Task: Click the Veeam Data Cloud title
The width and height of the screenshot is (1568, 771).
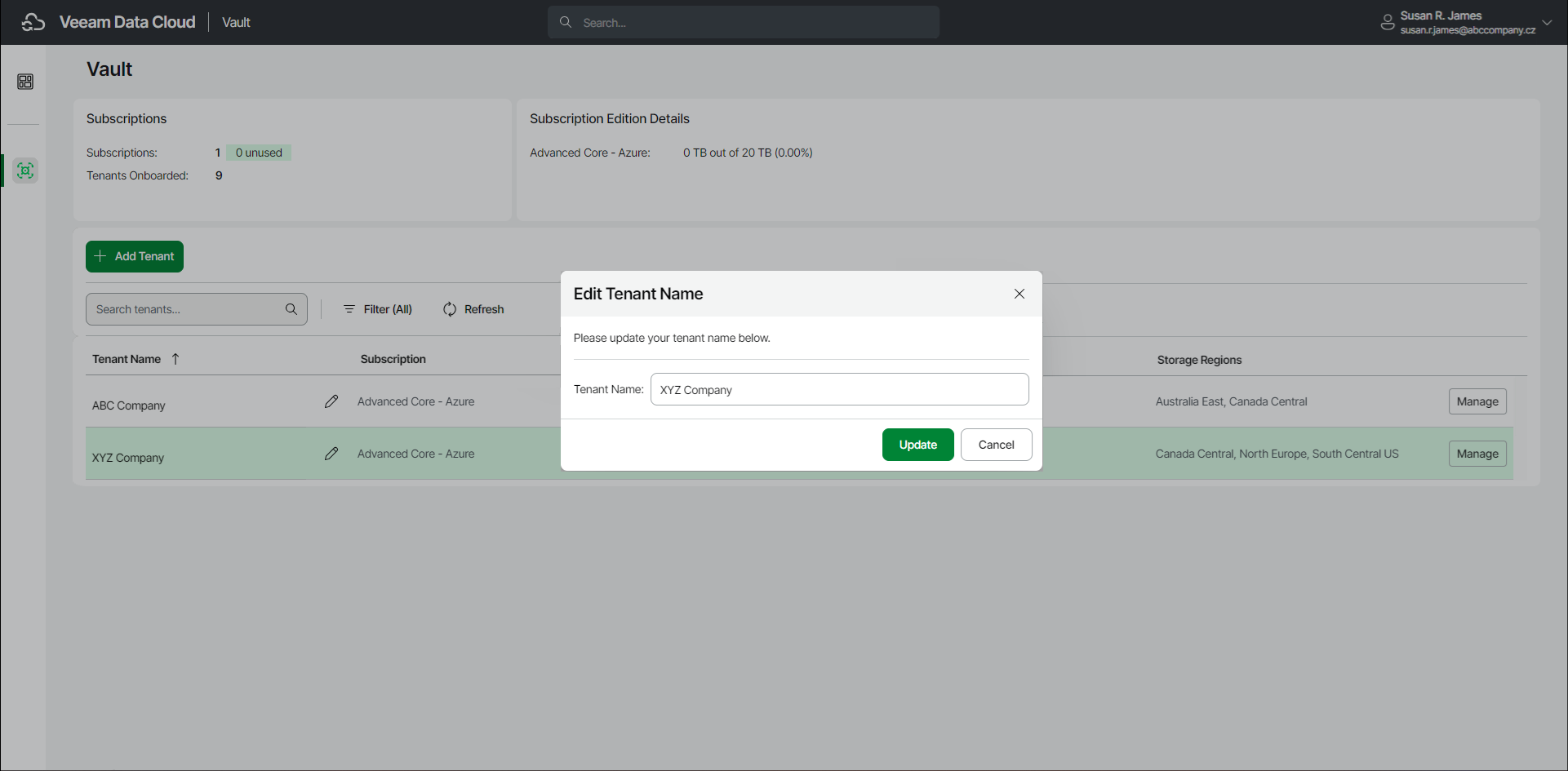Action: click(127, 22)
